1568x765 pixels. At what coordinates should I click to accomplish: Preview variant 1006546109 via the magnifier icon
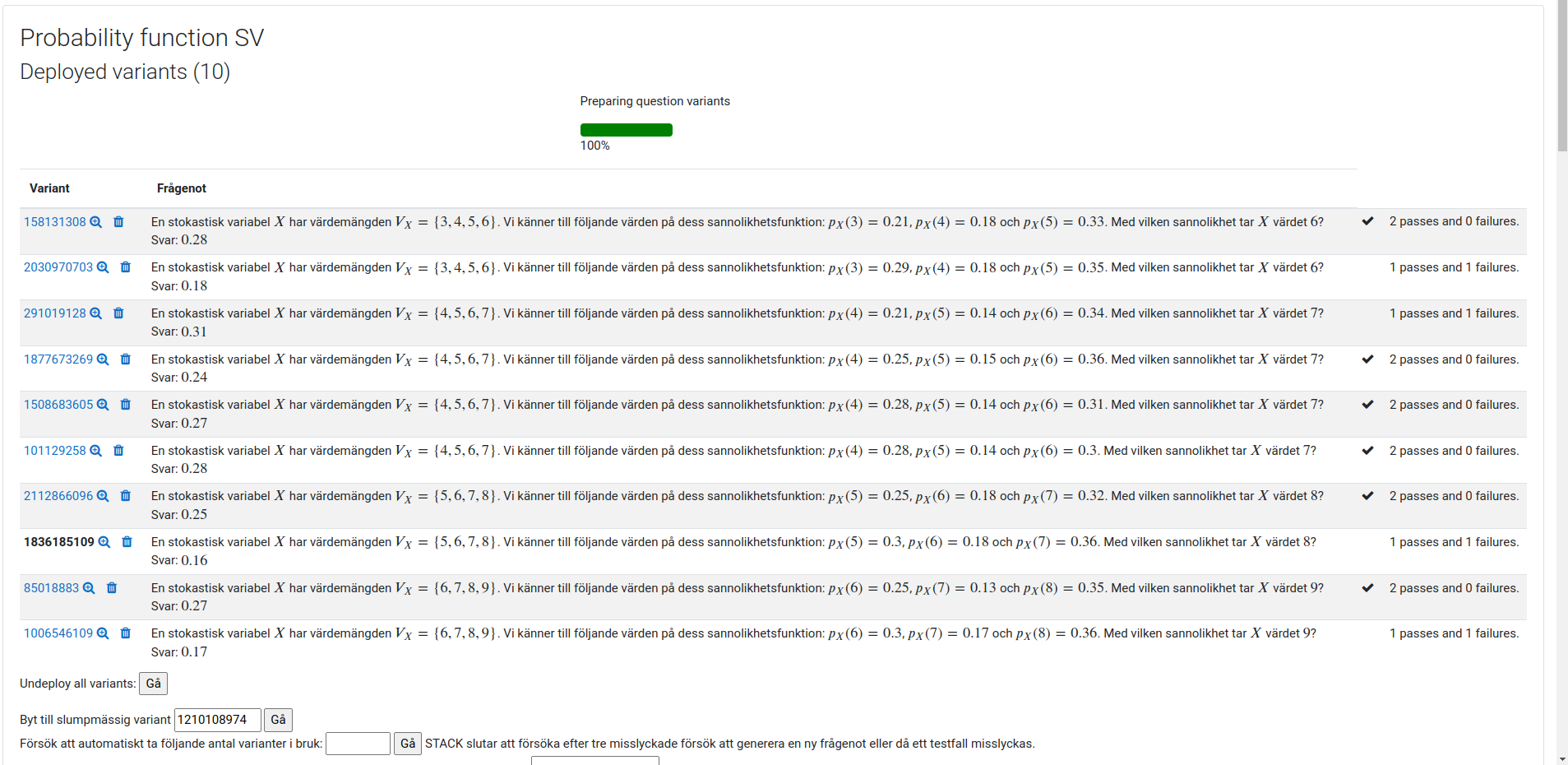pyautogui.click(x=103, y=633)
